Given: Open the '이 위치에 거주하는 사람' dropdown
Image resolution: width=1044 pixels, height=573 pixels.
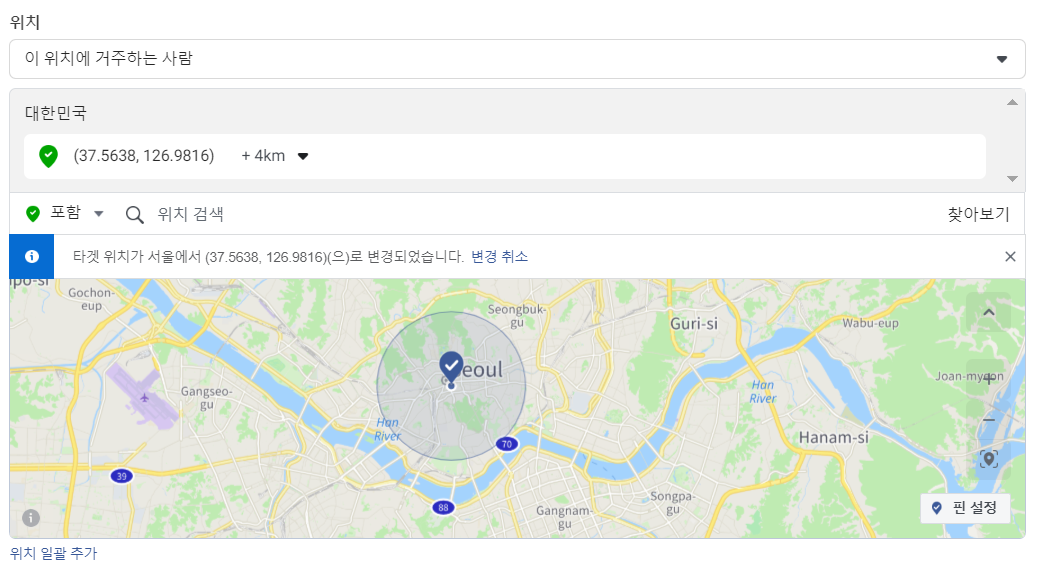Looking at the screenshot, I should click(517, 59).
